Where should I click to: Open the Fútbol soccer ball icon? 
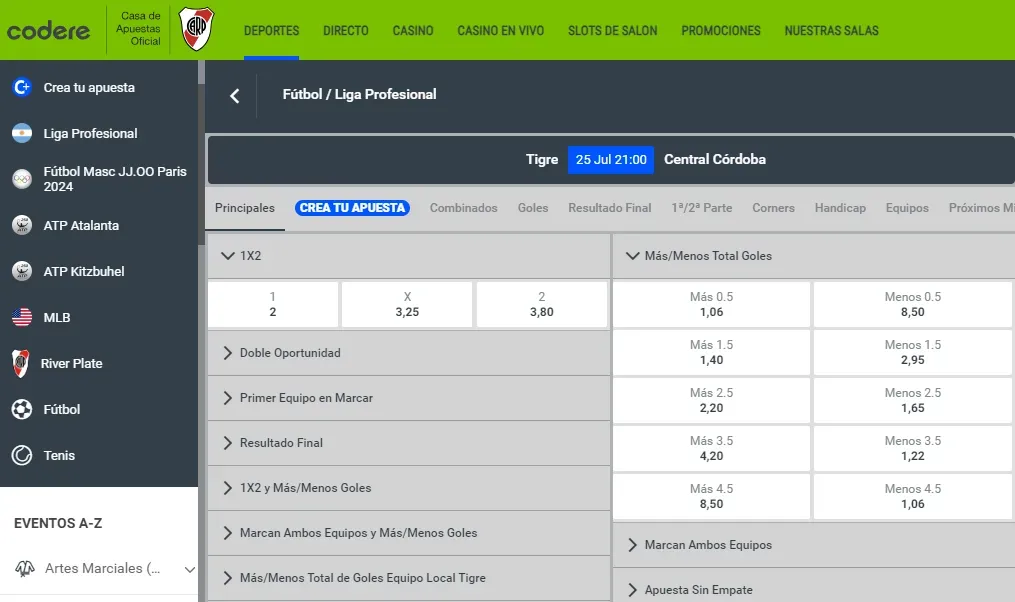pyautogui.click(x=22, y=410)
